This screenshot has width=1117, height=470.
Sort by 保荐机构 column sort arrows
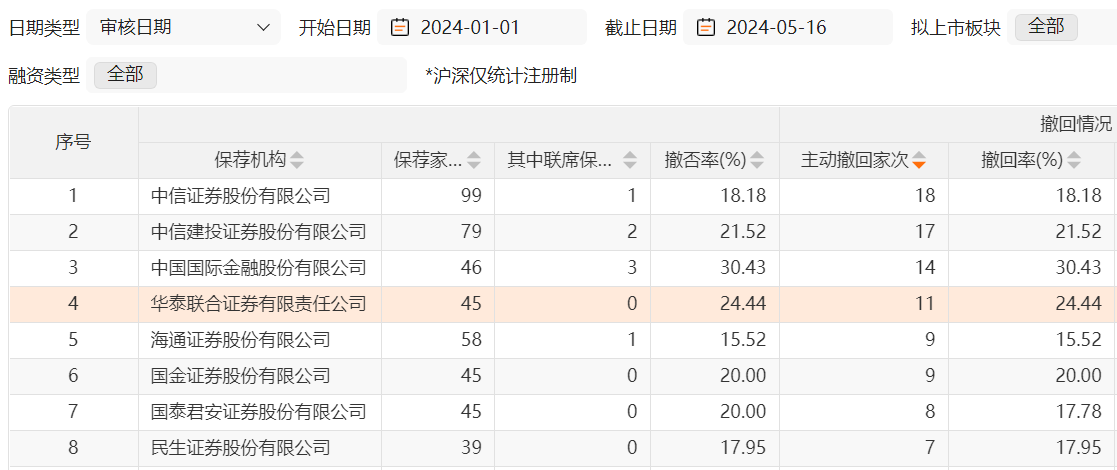tap(297, 161)
